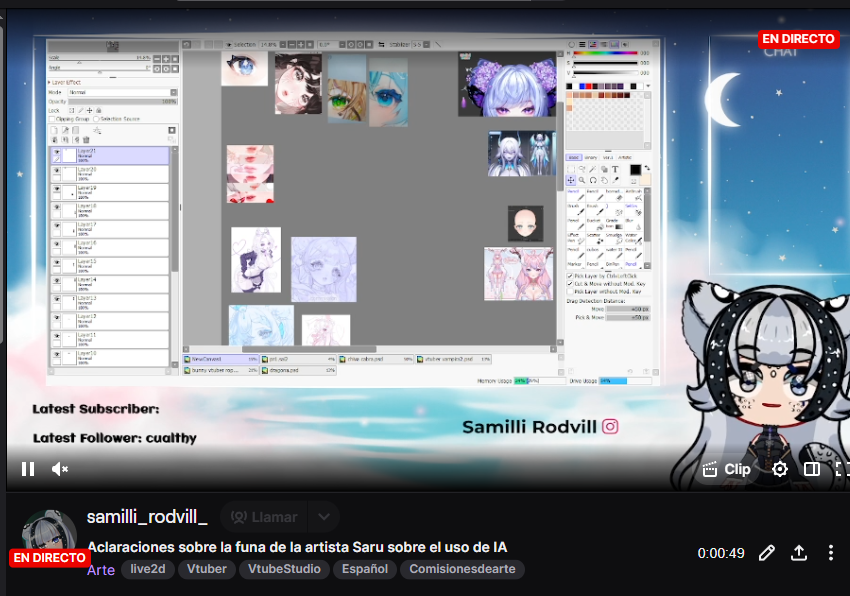Toggle Pick Layer by Ctrl+LeftClick checkbox
This screenshot has height=596, width=850.
(x=570, y=276)
